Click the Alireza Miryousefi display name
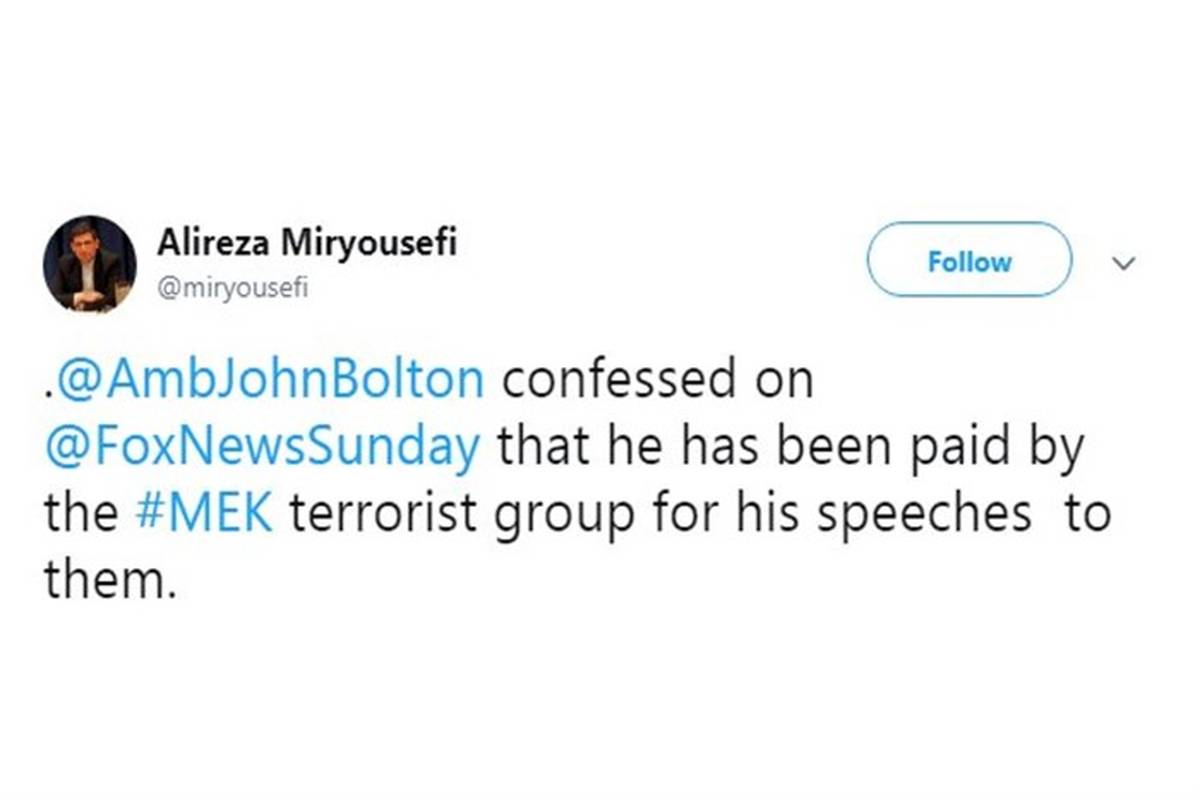The height and width of the screenshot is (799, 1200). (307, 243)
